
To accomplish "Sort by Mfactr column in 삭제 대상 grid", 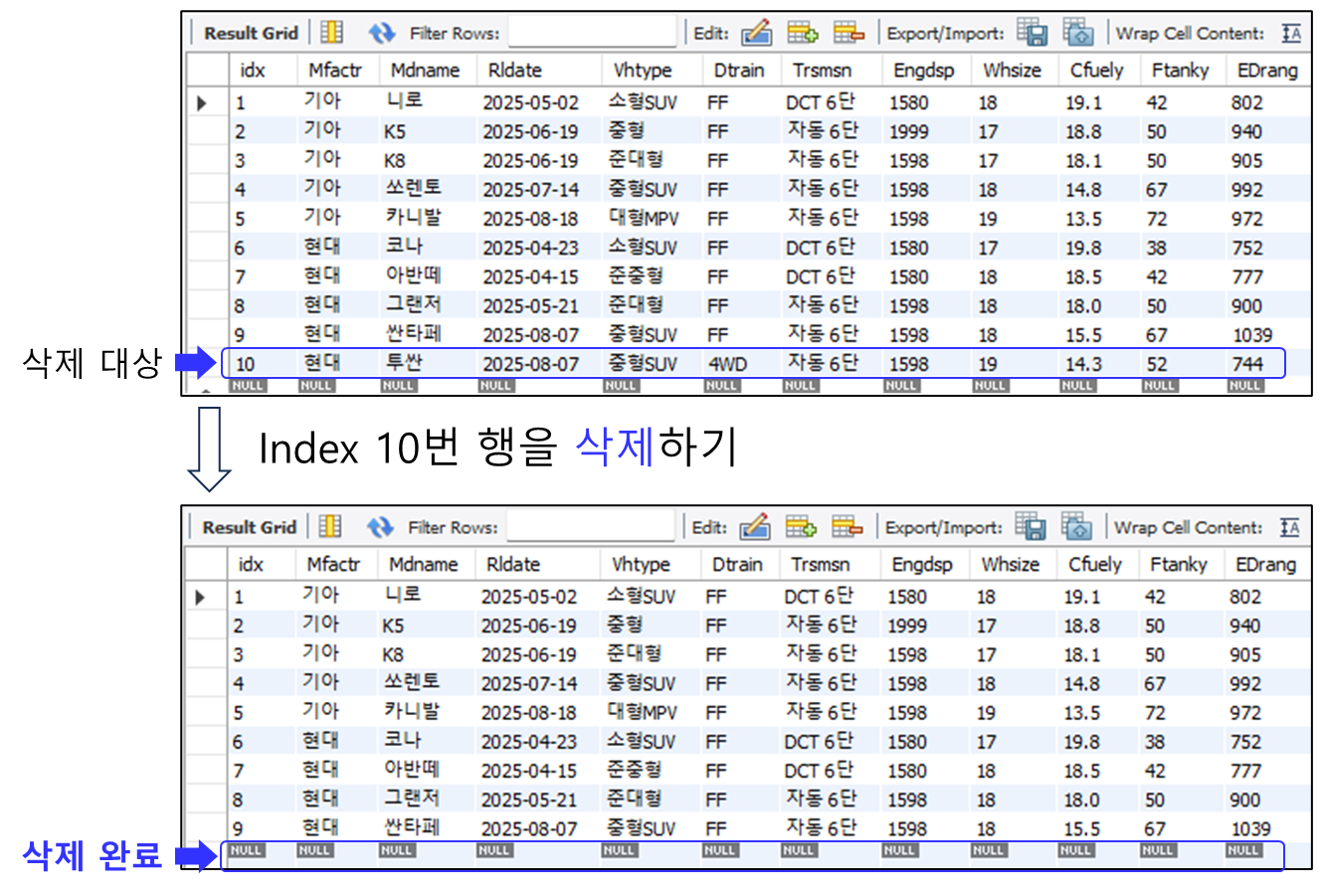I will click(337, 71).
